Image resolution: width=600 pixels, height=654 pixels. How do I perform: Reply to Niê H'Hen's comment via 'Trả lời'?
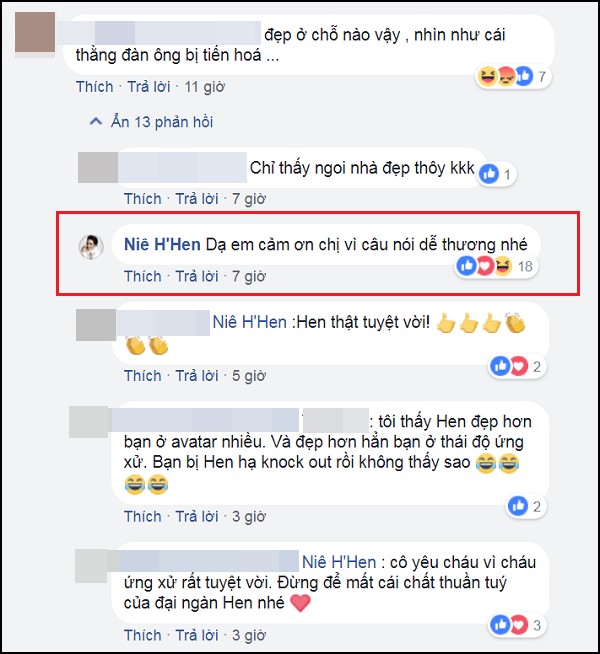coord(197,276)
